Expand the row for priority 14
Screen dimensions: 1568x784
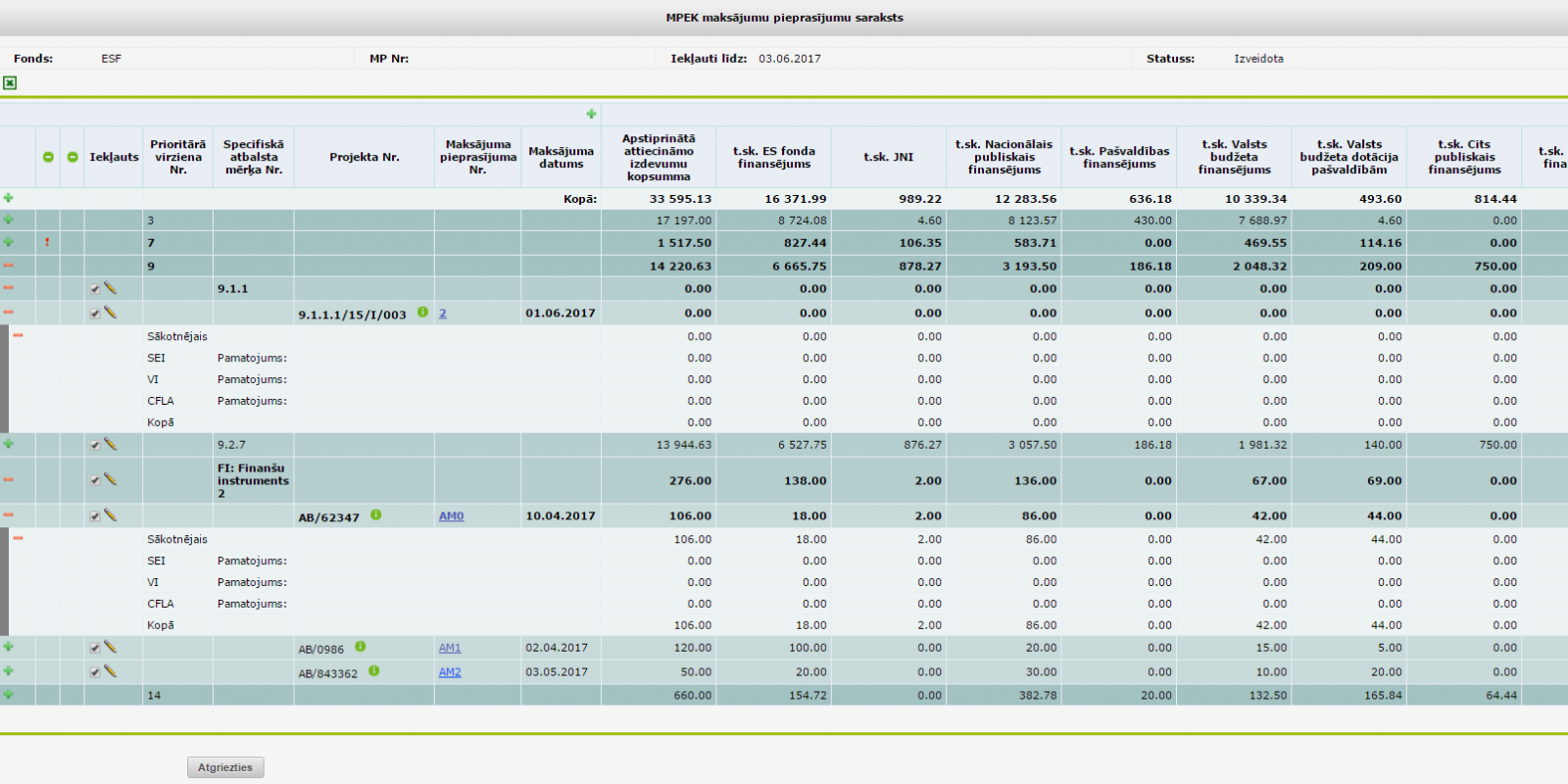tap(9, 694)
